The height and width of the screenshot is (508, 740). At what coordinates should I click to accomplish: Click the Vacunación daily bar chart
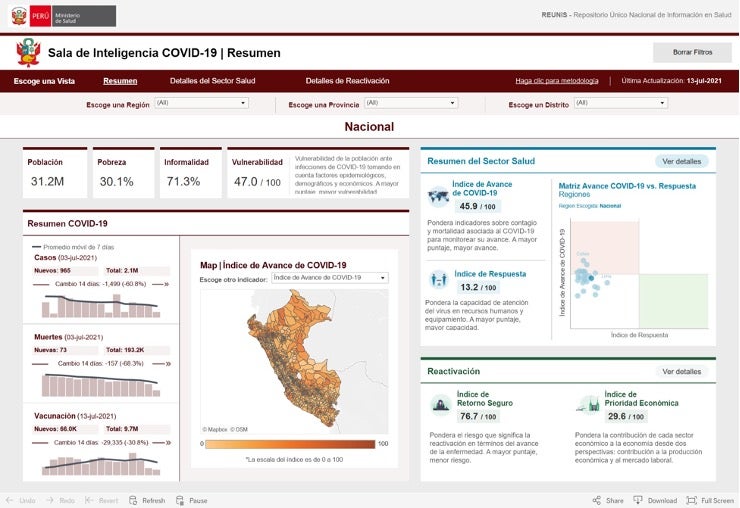(101, 464)
